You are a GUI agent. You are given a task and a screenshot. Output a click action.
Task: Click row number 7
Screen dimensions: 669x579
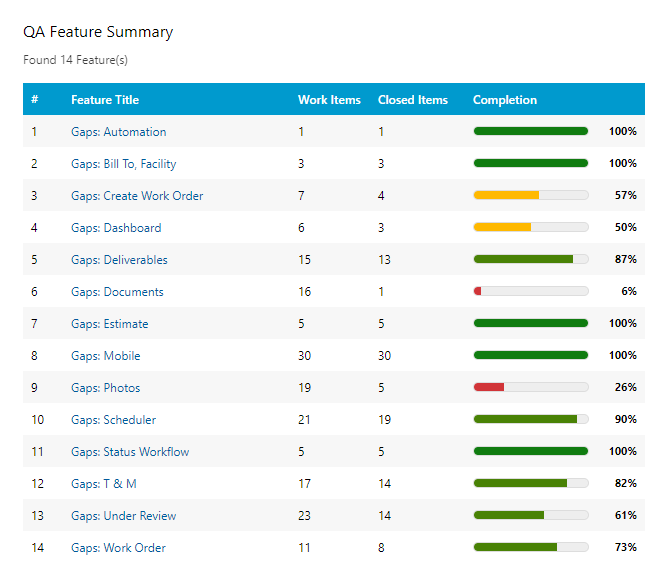point(34,324)
